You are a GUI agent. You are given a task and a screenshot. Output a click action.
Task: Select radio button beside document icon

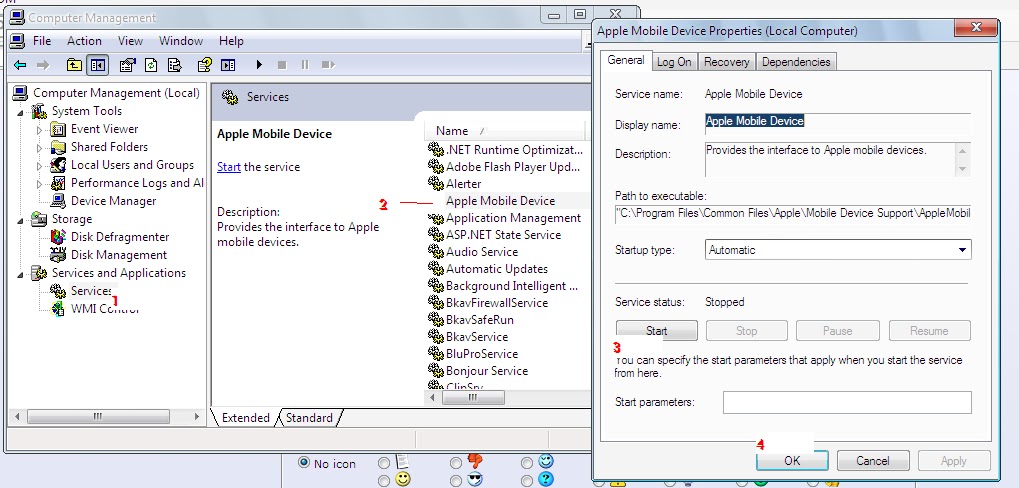(x=384, y=463)
